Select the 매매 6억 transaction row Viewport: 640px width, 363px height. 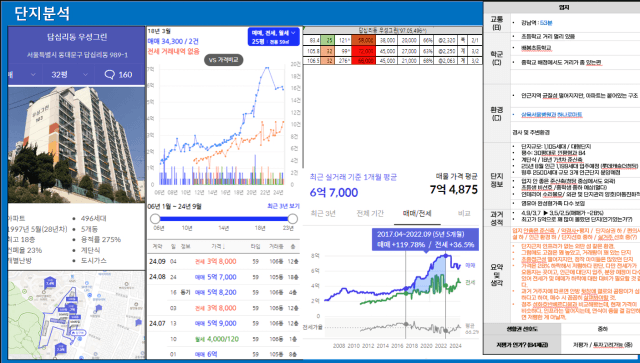[x=224, y=354]
